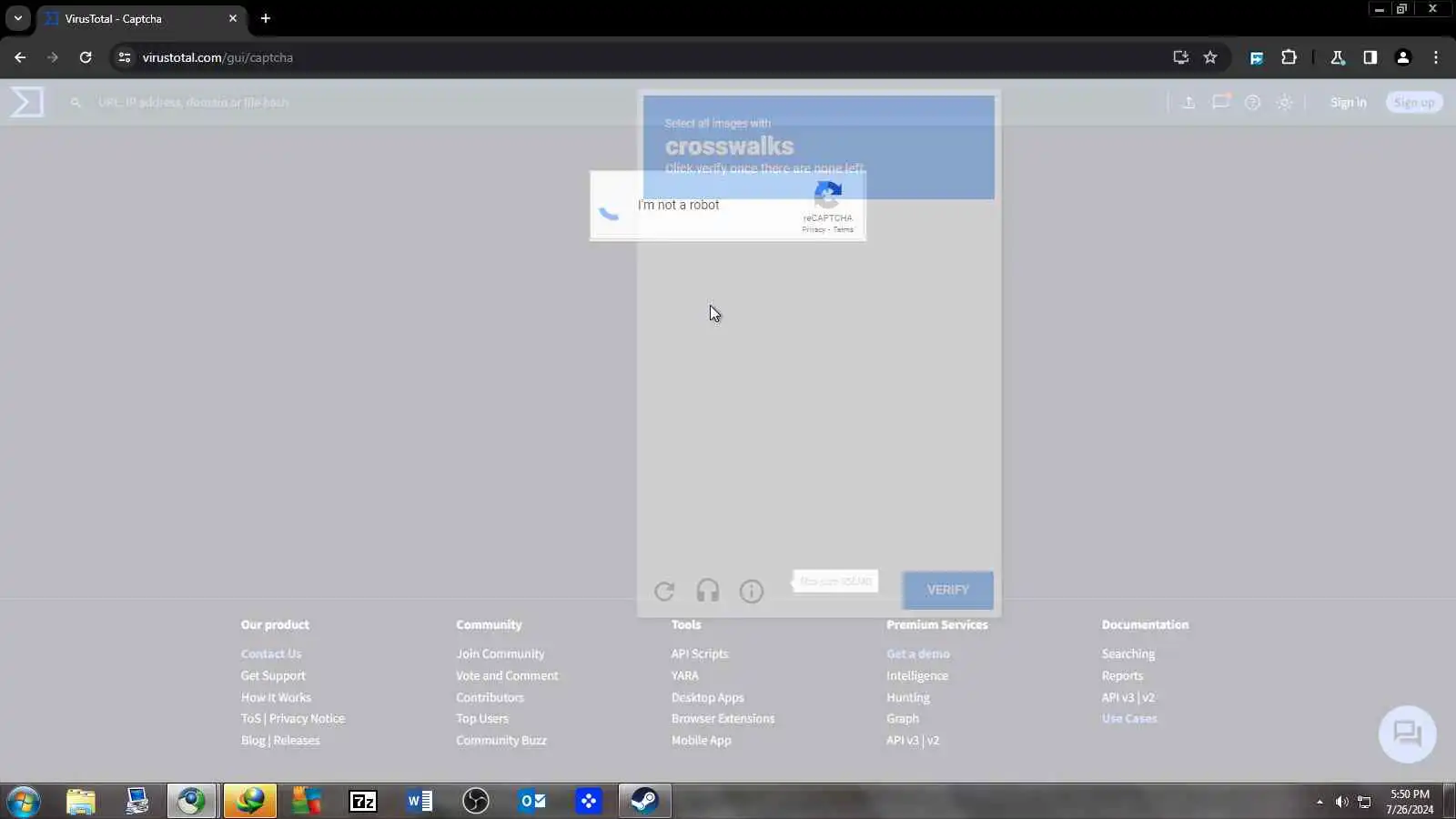Open Microsoft Word from the taskbar
Screen dimensions: 1456x819
420,801
